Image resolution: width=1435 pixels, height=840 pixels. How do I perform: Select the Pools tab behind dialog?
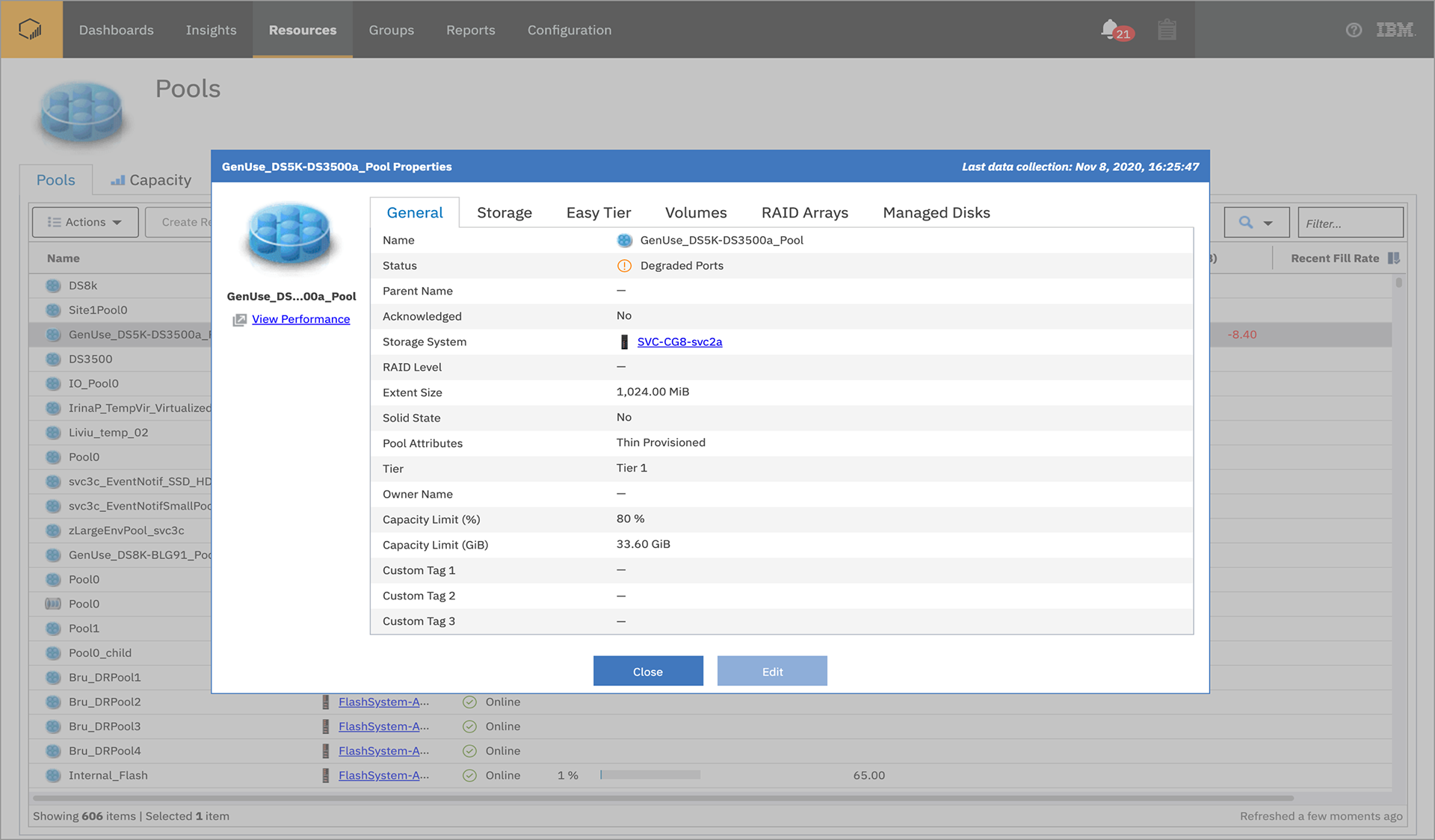pyautogui.click(x=56, y=180)
